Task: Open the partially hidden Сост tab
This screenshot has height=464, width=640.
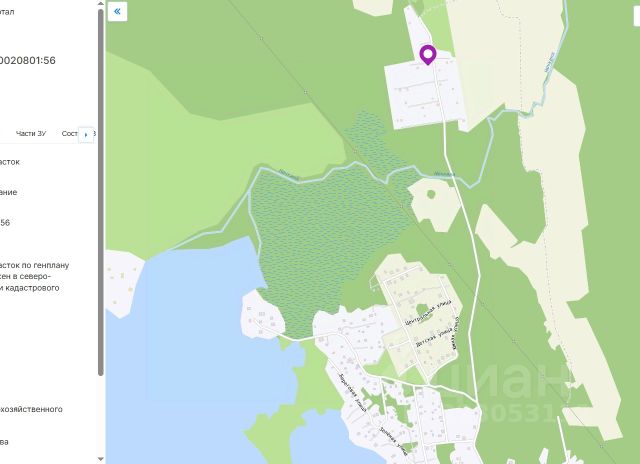Action: pyautogui.click(x=69, y=133)
